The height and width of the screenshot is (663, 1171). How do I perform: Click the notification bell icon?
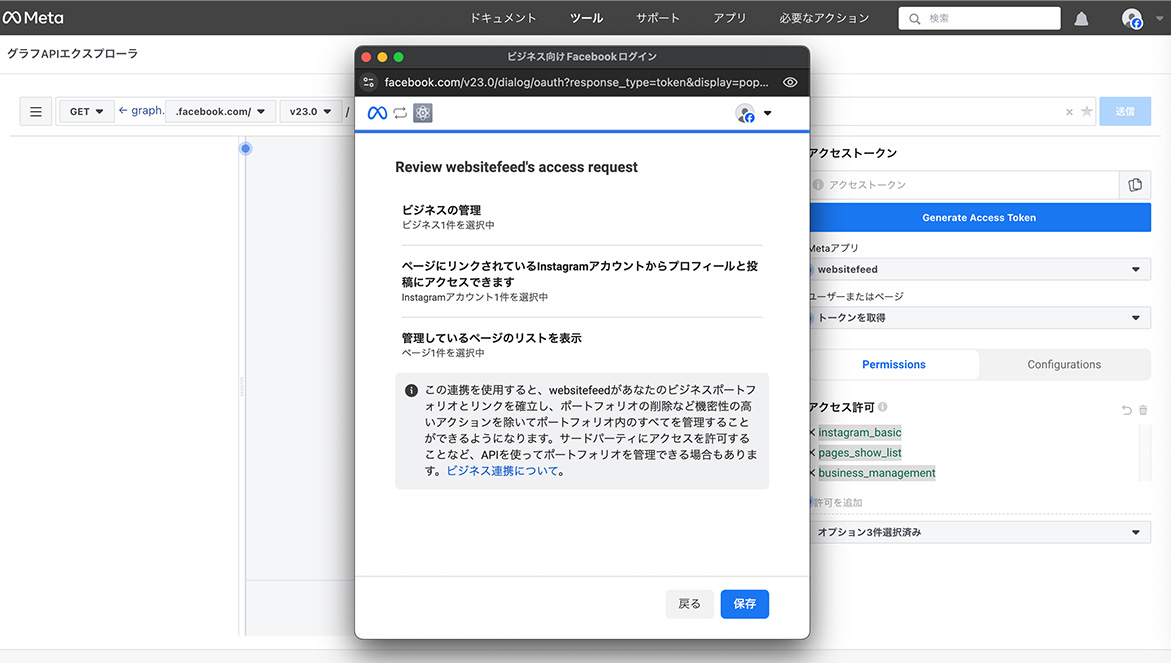click(1081, 18)
